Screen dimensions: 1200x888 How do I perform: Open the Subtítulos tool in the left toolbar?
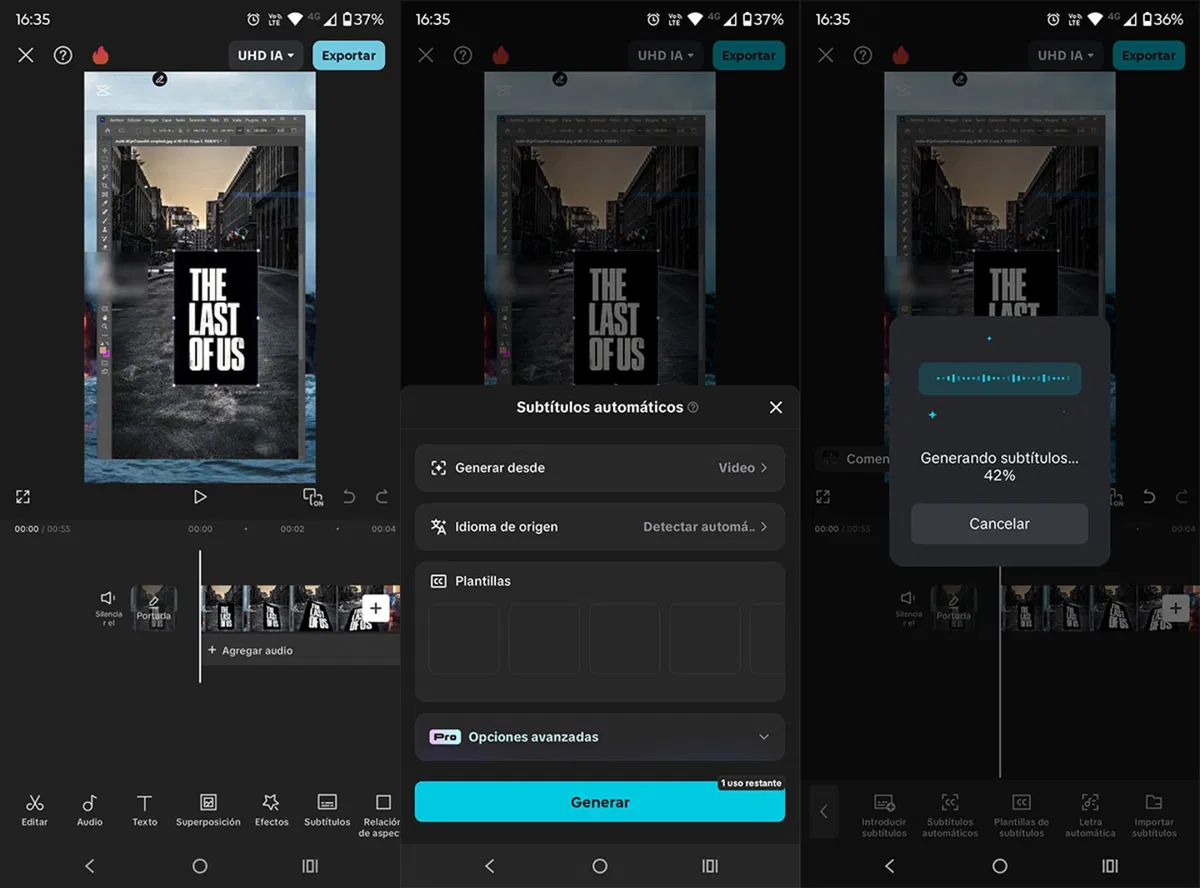point(327,810)
